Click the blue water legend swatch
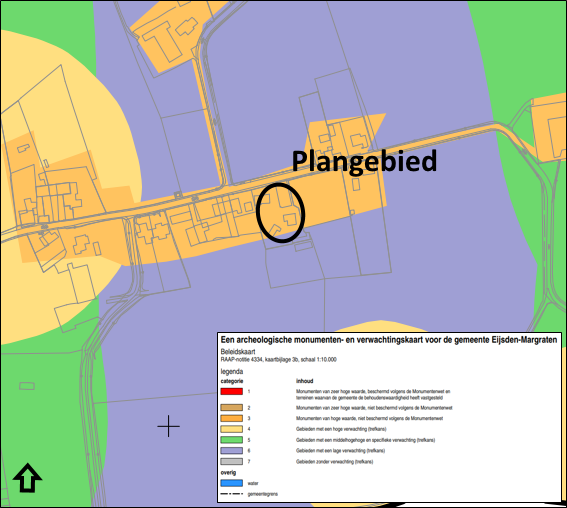This screenshot has height=508, width=567. pos(231,483)
